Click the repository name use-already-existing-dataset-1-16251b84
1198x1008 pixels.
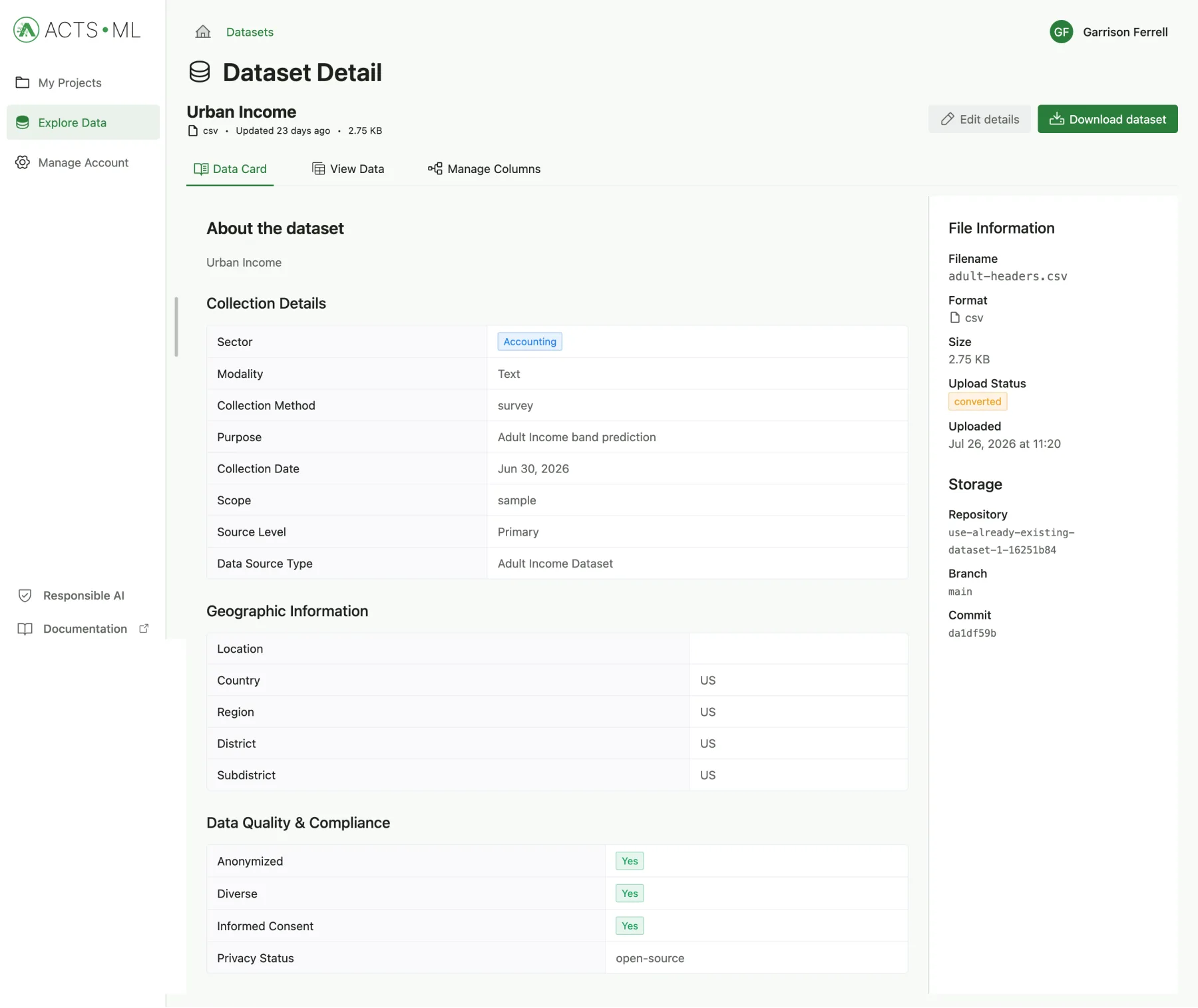tap(1012, 541)
